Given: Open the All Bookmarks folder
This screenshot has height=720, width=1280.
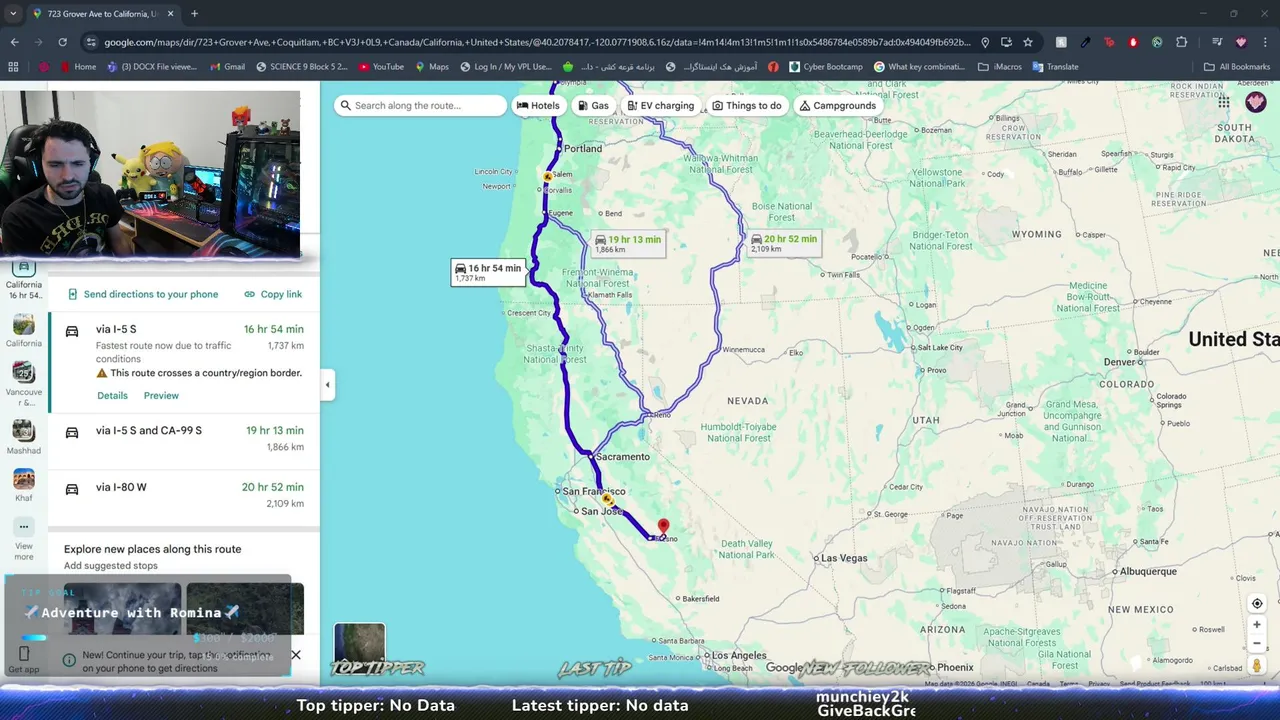Looking at the screenshot, I should [x=1237, y=67].
